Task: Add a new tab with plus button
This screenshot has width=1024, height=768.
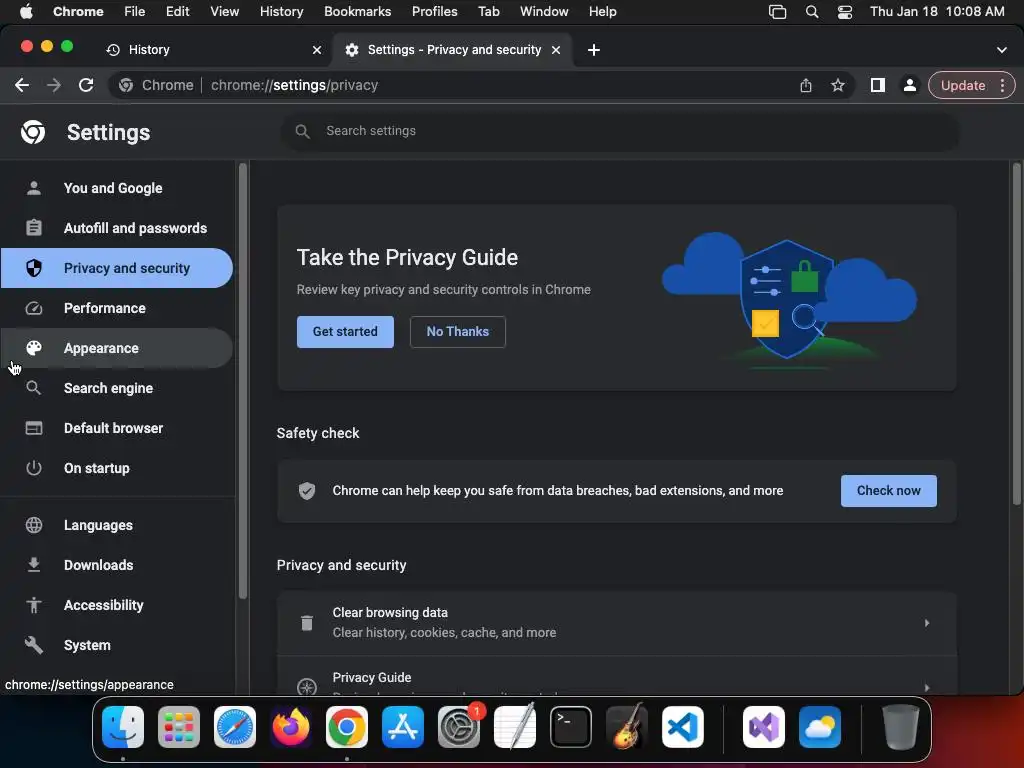Action: click(594, 50)
